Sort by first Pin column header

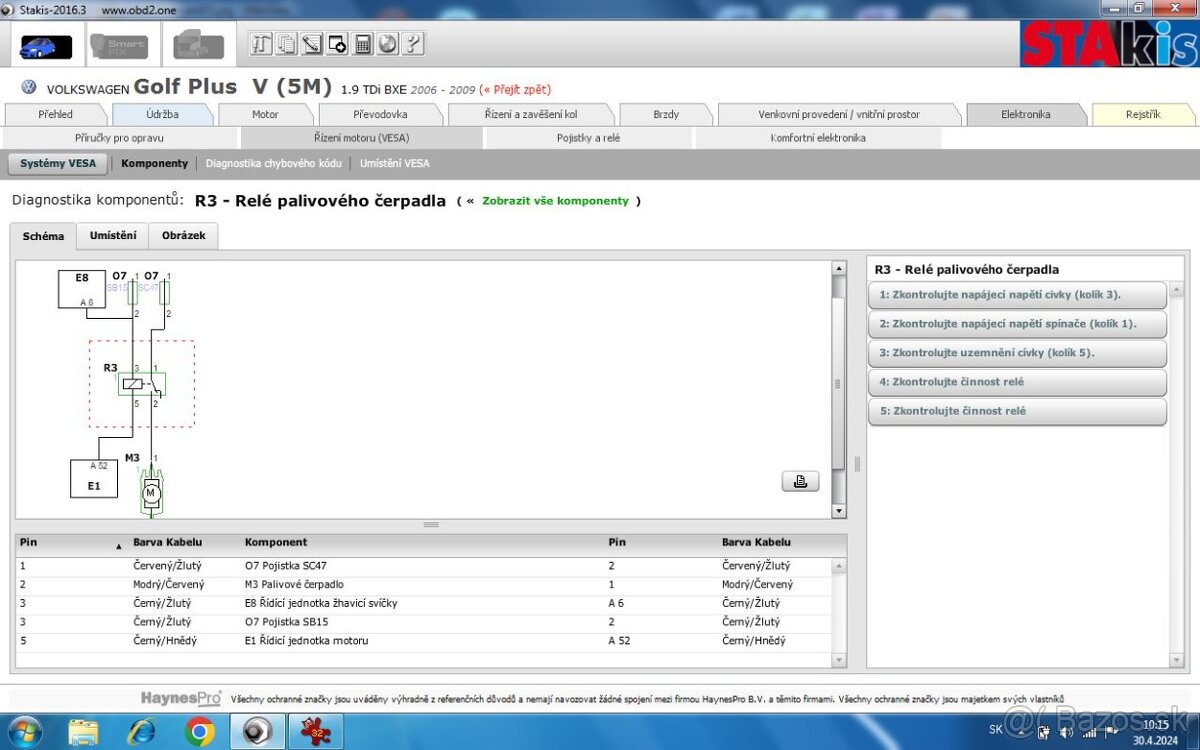pyautogui.click(x=71, y=543)
